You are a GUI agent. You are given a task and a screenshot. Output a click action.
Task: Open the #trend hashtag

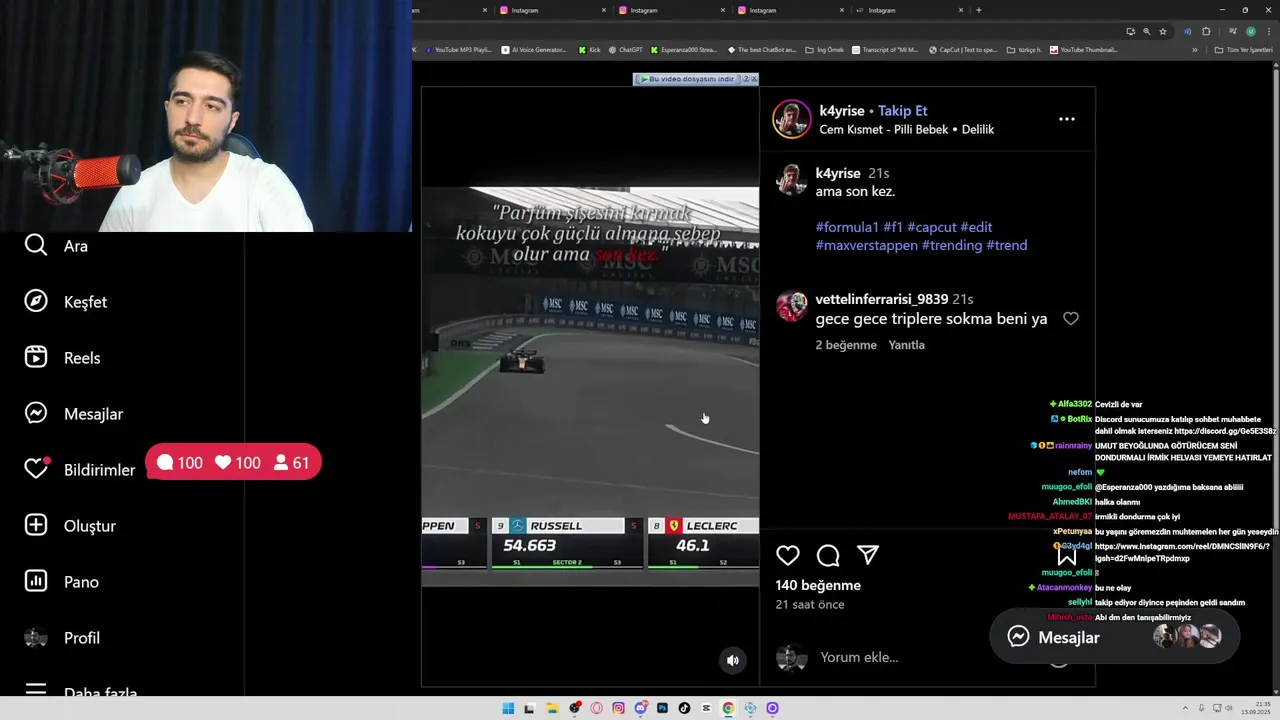coord(1007,245)
